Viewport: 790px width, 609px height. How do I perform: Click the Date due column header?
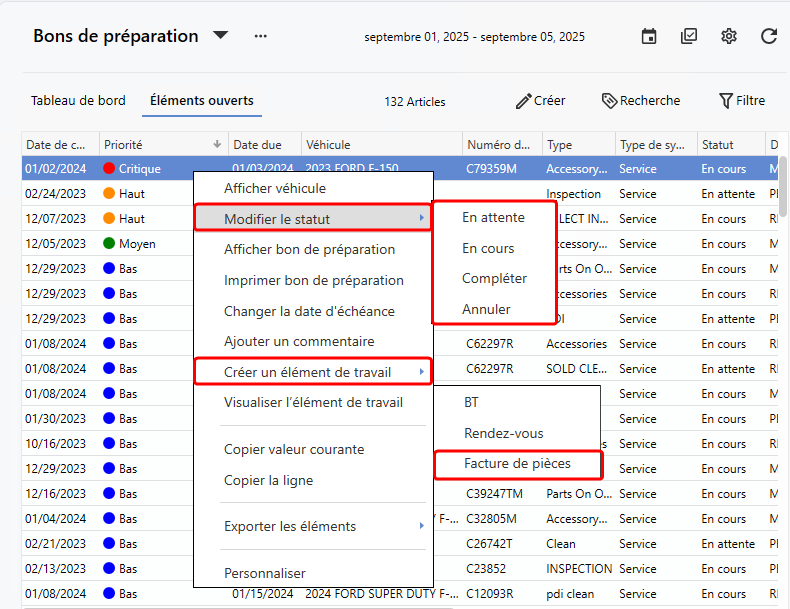[258, 145]
